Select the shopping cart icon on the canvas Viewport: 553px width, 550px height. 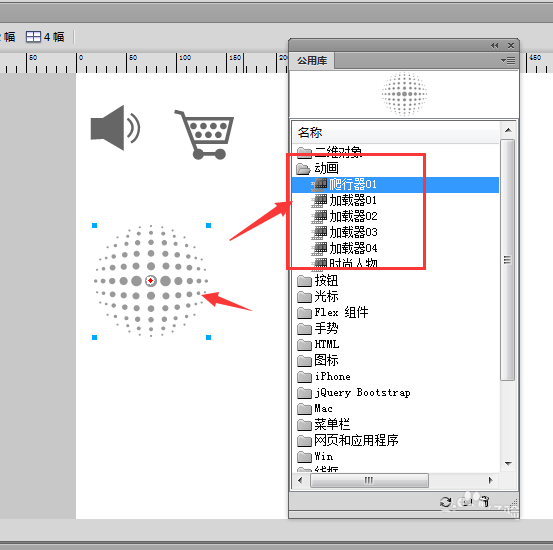(x=204, y=134)
